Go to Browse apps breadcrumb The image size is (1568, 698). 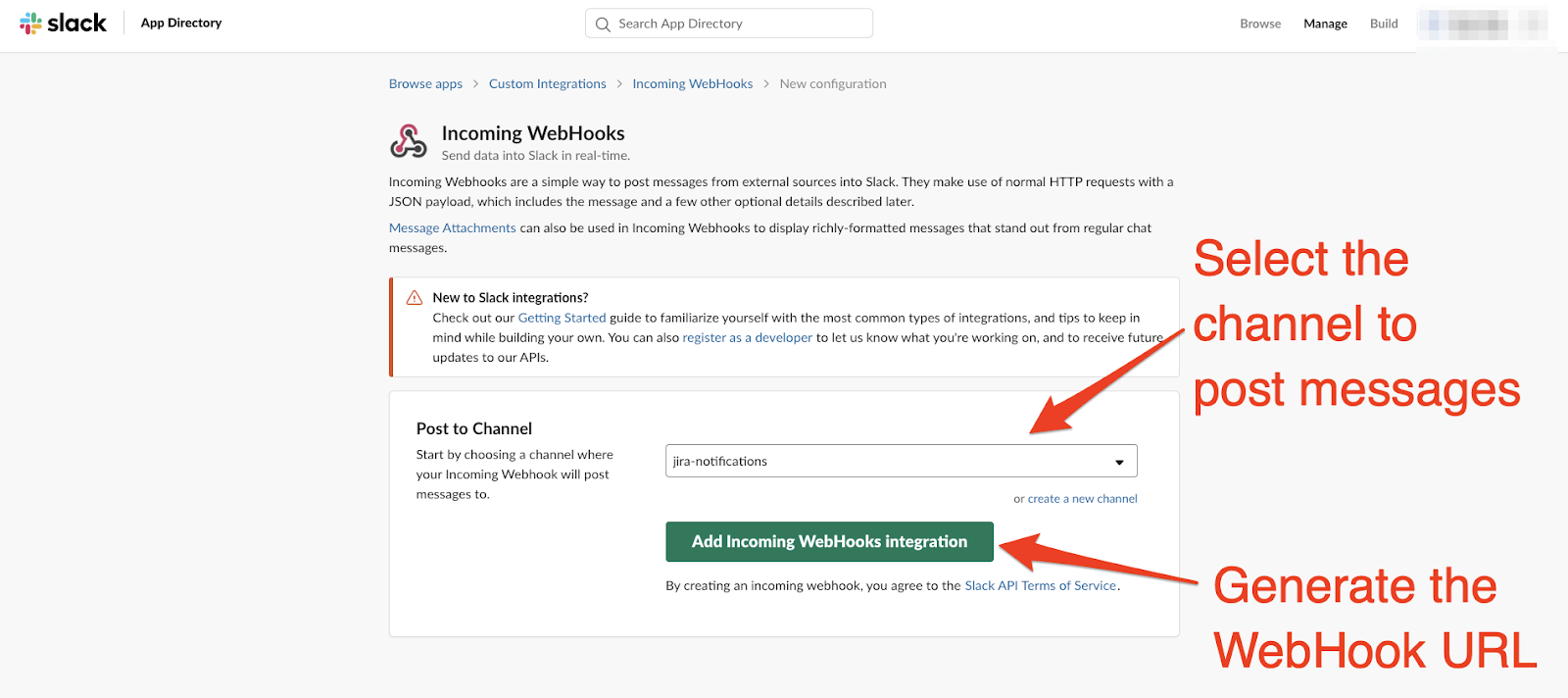pos(425,84)
